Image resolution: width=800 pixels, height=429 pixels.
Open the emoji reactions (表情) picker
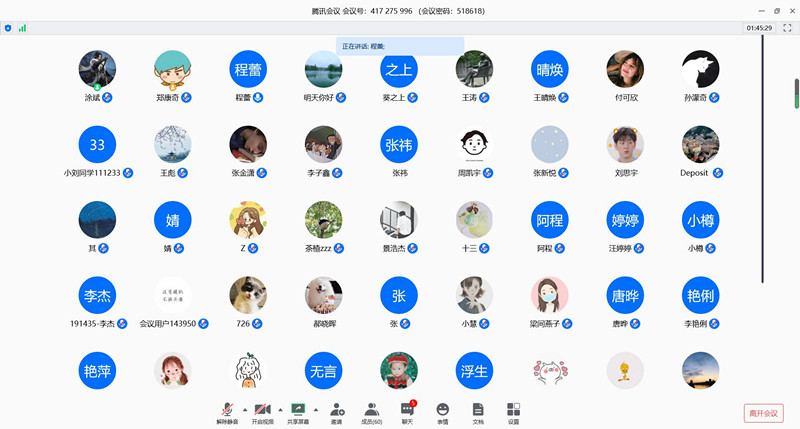pyautogui.click(x=442, y=410)
